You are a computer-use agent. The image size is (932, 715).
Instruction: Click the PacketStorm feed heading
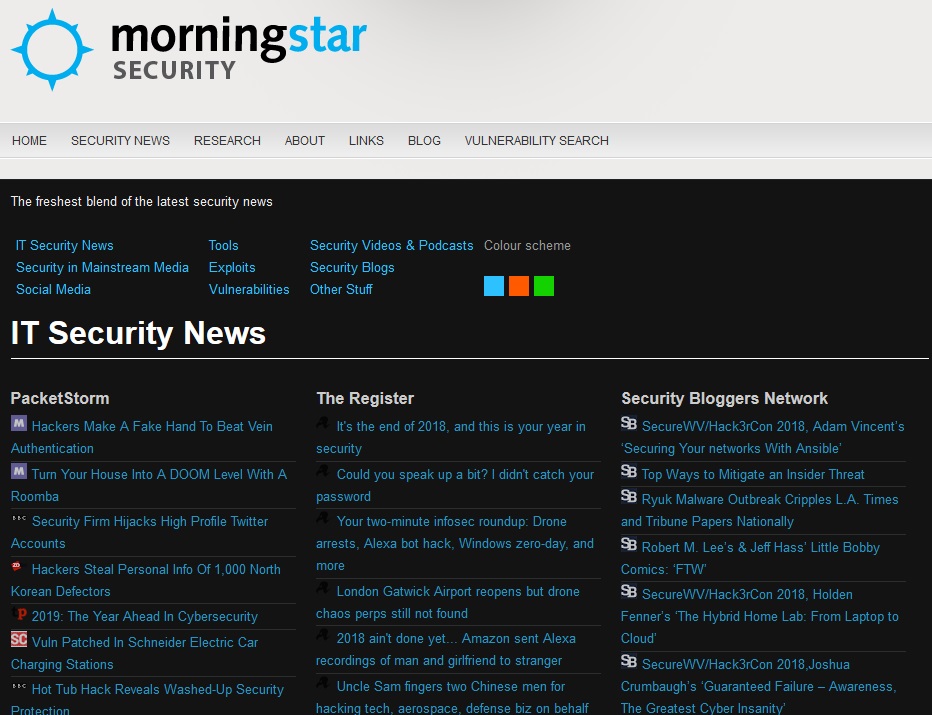[x=60, y=398]
